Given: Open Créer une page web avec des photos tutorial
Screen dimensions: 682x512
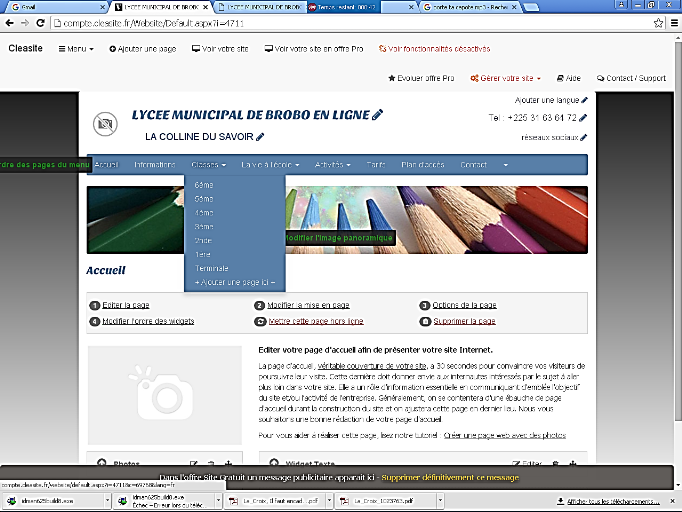Looking at the screenshot, I should 505,435.
